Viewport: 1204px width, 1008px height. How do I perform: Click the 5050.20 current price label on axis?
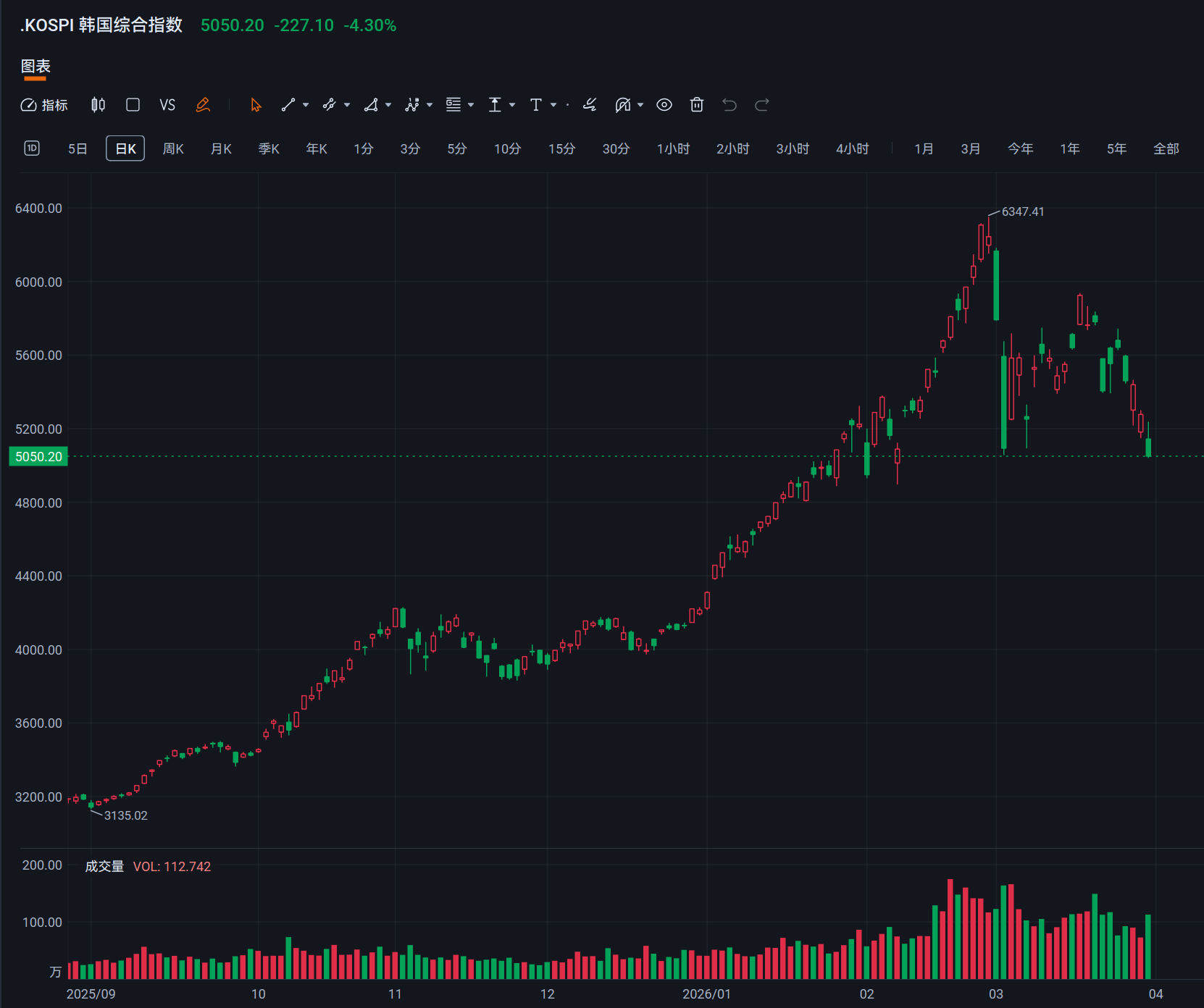click(38, 456)
